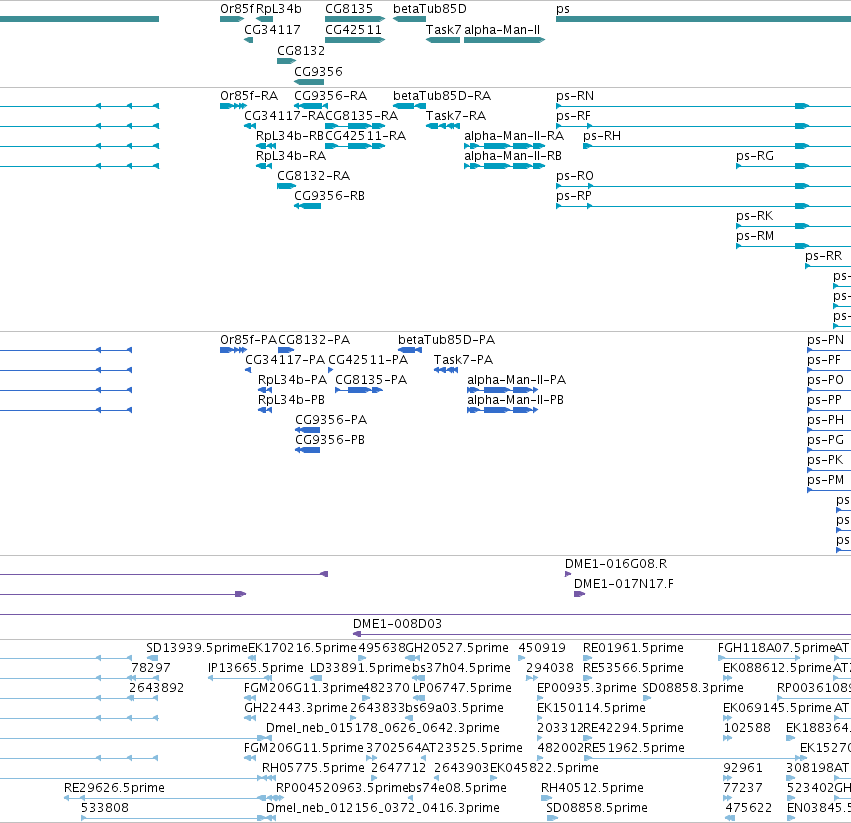Select the CG42511 gene label

click(x=353, y=30)
